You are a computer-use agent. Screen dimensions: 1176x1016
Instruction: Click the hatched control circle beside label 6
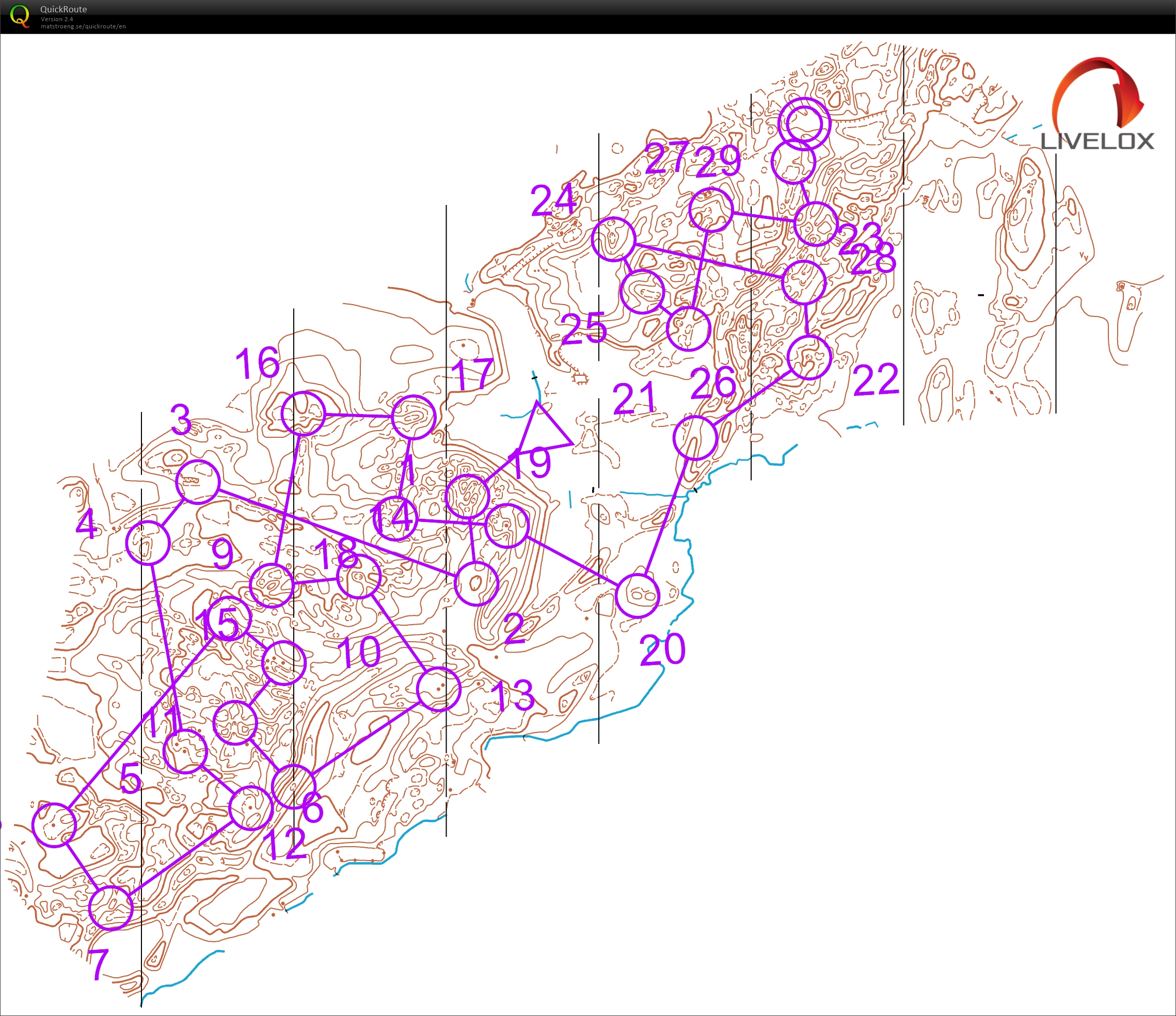coord(293,786)
